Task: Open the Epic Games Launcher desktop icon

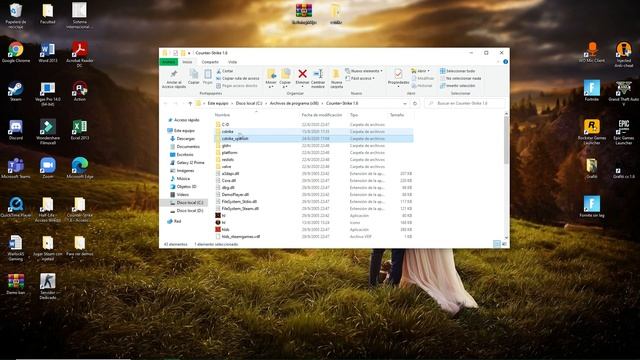Action: tap(624, 132)
